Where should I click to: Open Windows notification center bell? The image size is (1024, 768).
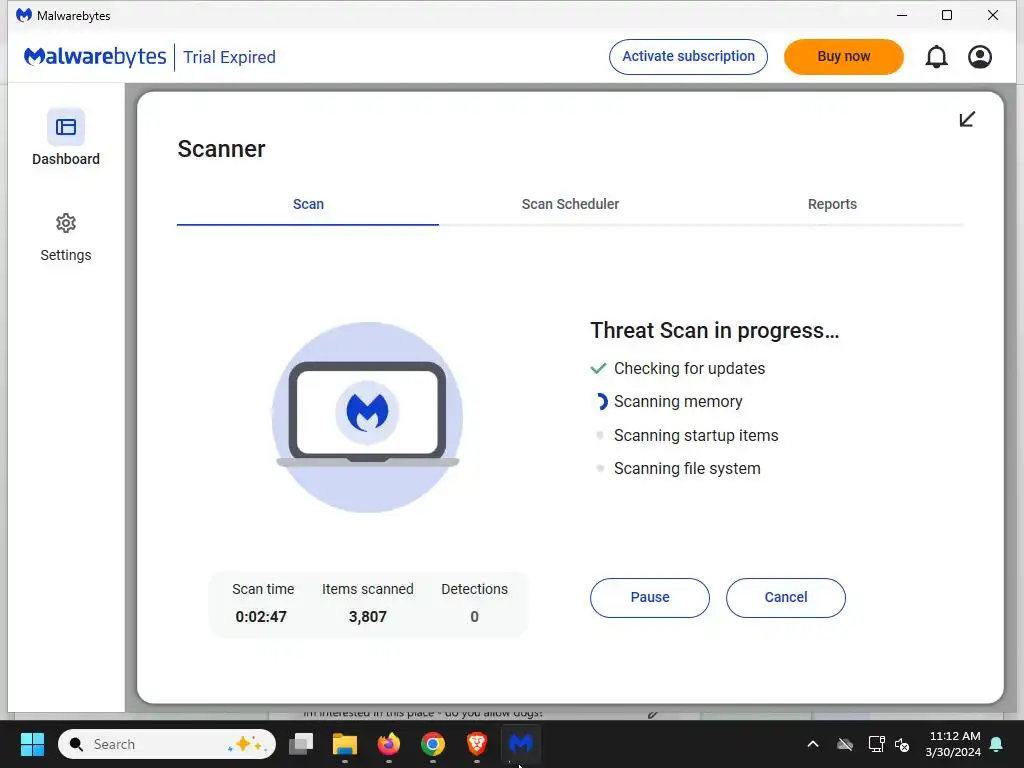997,744
